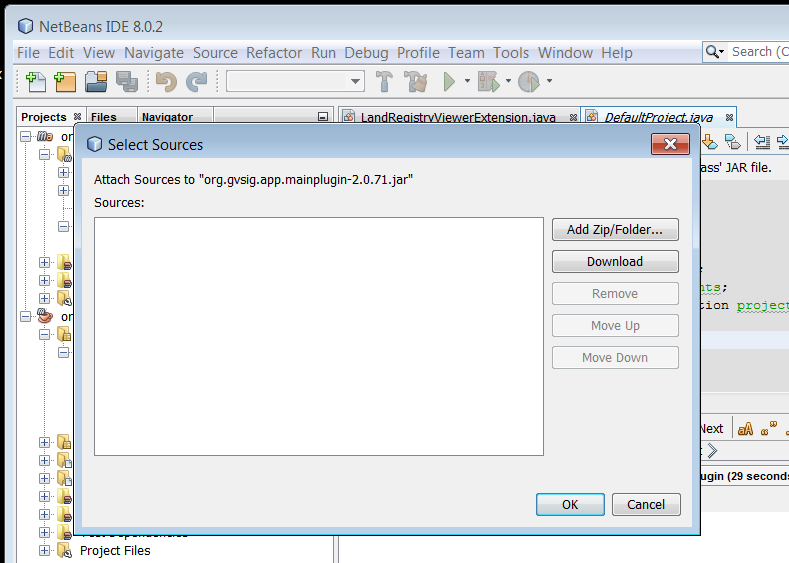This screenshot has width=789, height=563.
Task: Click the Save All toolbar icon
Action: click(x=126, y=82)
